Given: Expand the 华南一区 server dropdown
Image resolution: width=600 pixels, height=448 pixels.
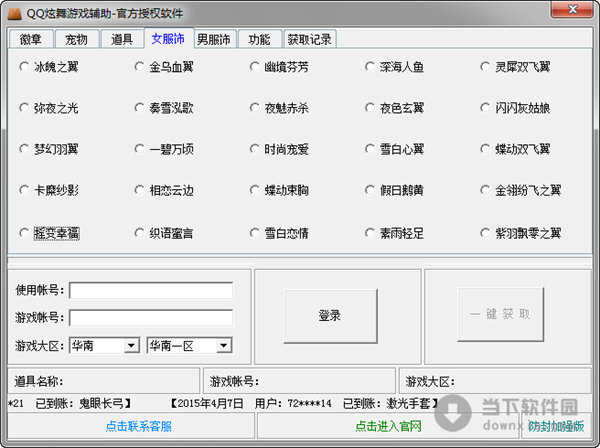Looking at the screenshot, I should (189, 345).
